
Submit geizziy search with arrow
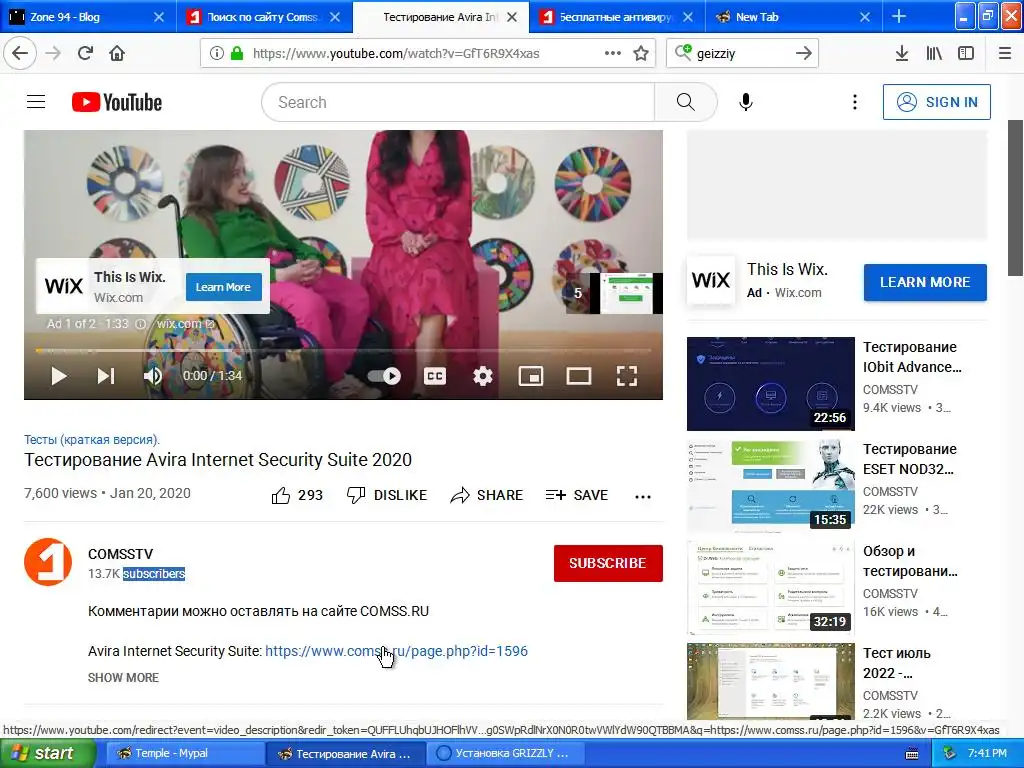(804, 54)
